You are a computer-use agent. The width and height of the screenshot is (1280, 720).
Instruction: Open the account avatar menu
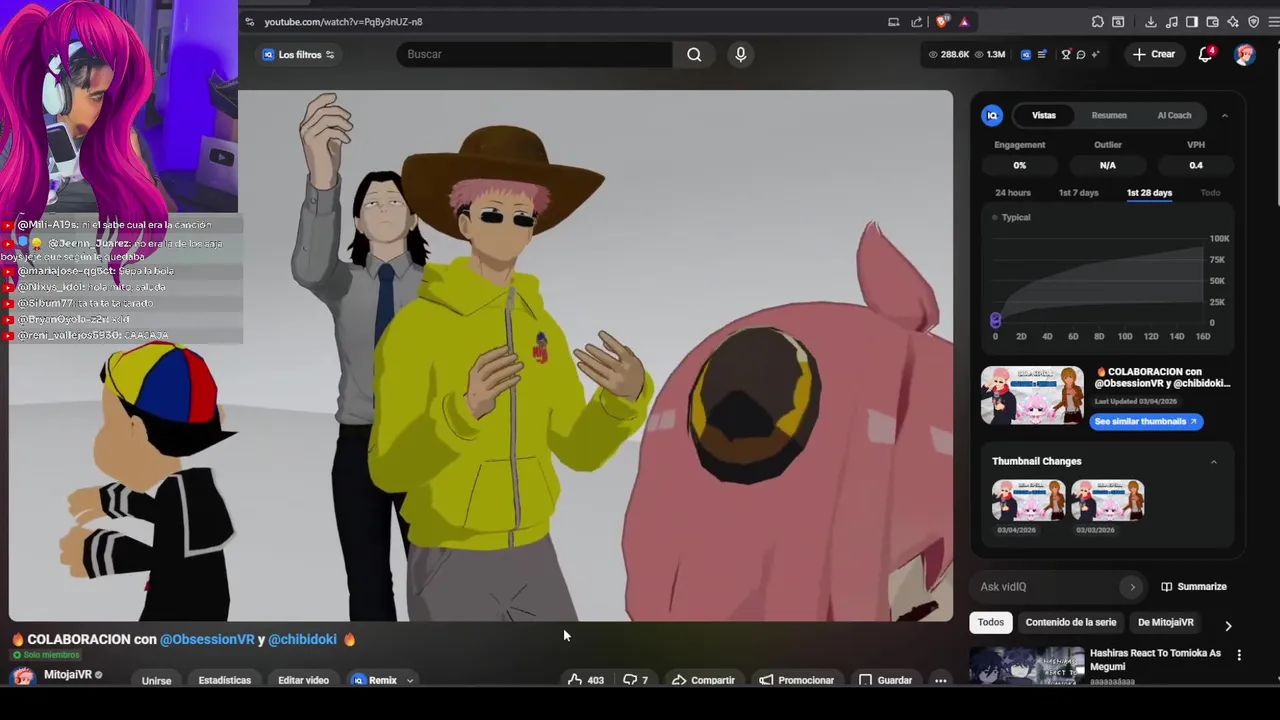click(1245, 54)
